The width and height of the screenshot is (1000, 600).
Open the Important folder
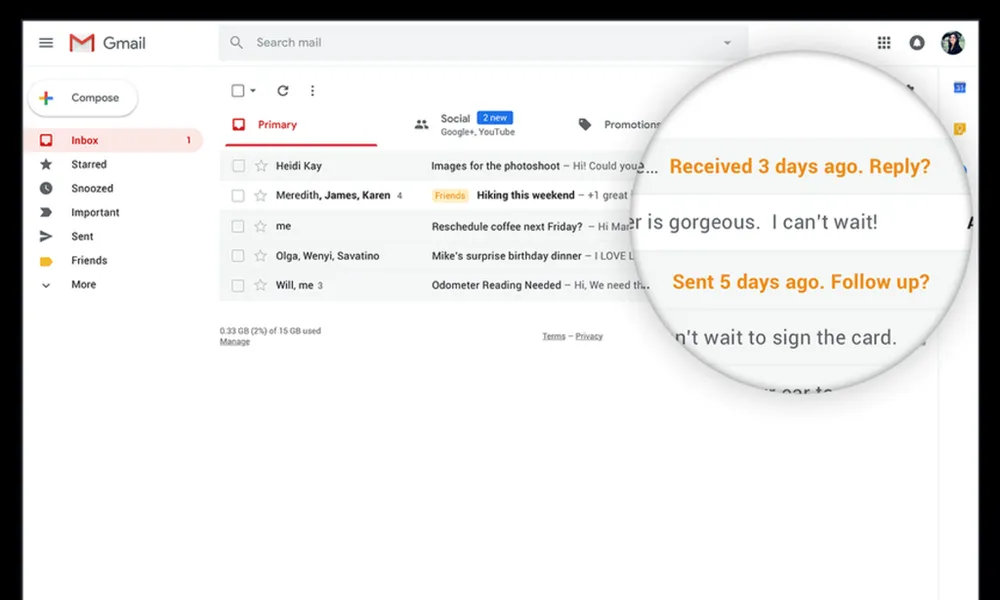pos(95,212)
